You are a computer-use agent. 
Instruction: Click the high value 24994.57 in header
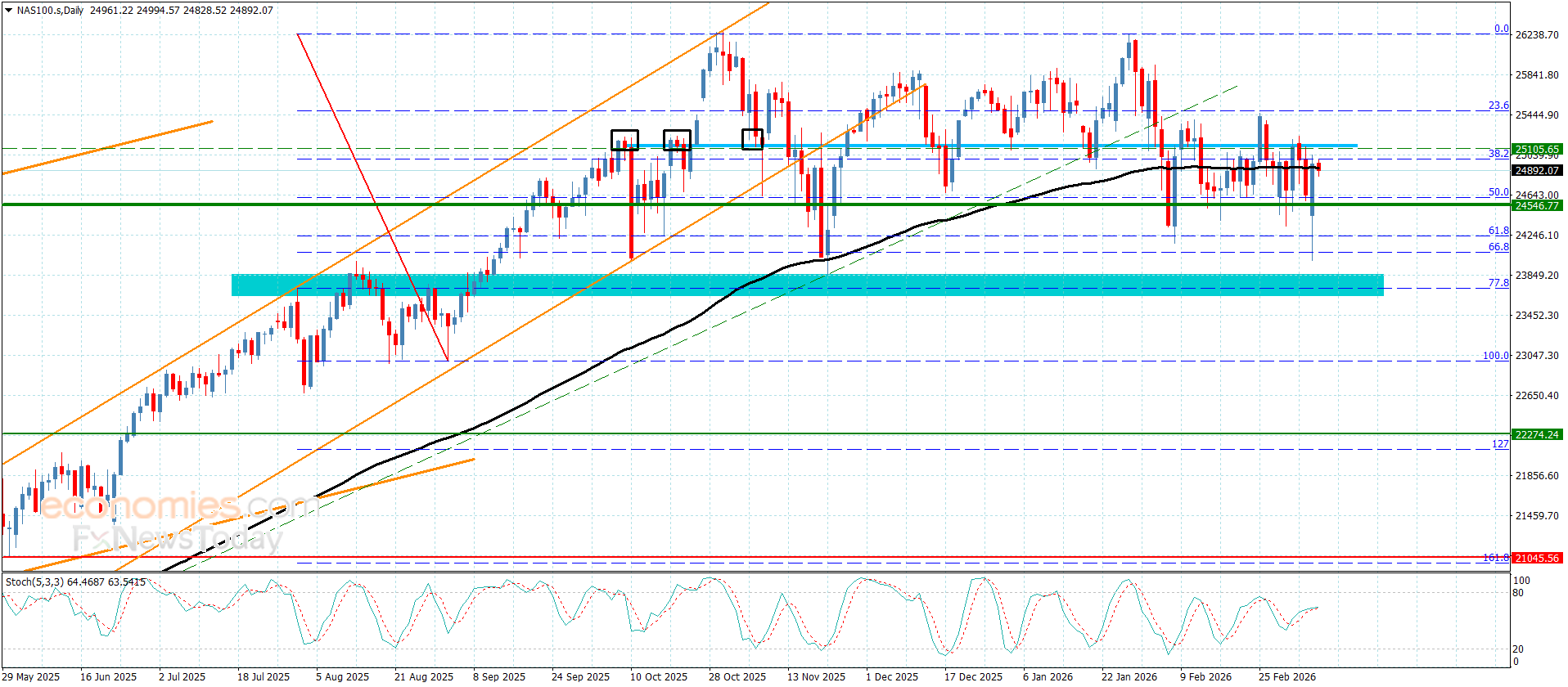158,11
